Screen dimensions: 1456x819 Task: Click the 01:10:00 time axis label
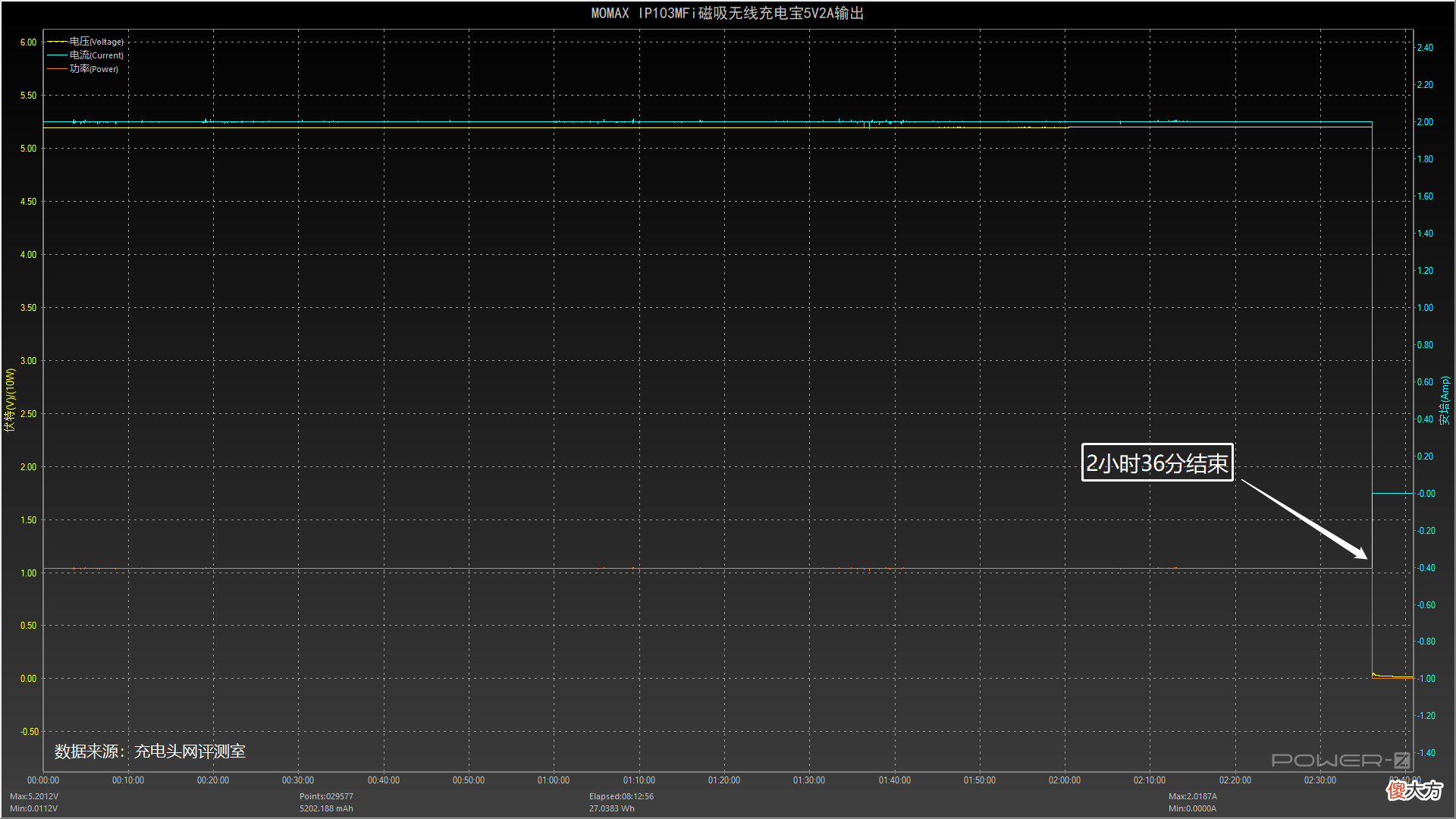[639, 780]
